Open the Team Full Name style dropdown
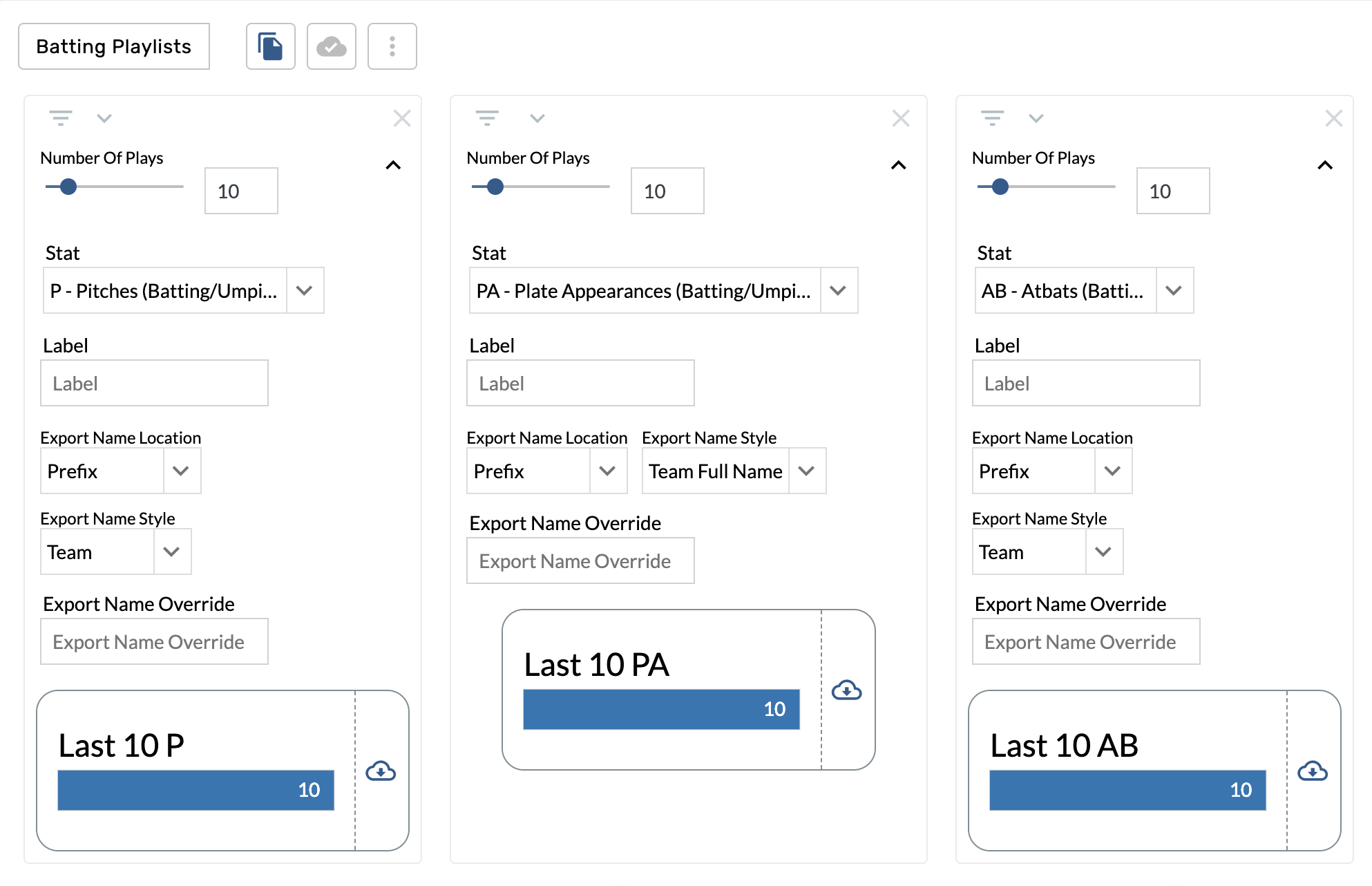This screenshot has height=886, width=1372. click(x=806, y=471)
